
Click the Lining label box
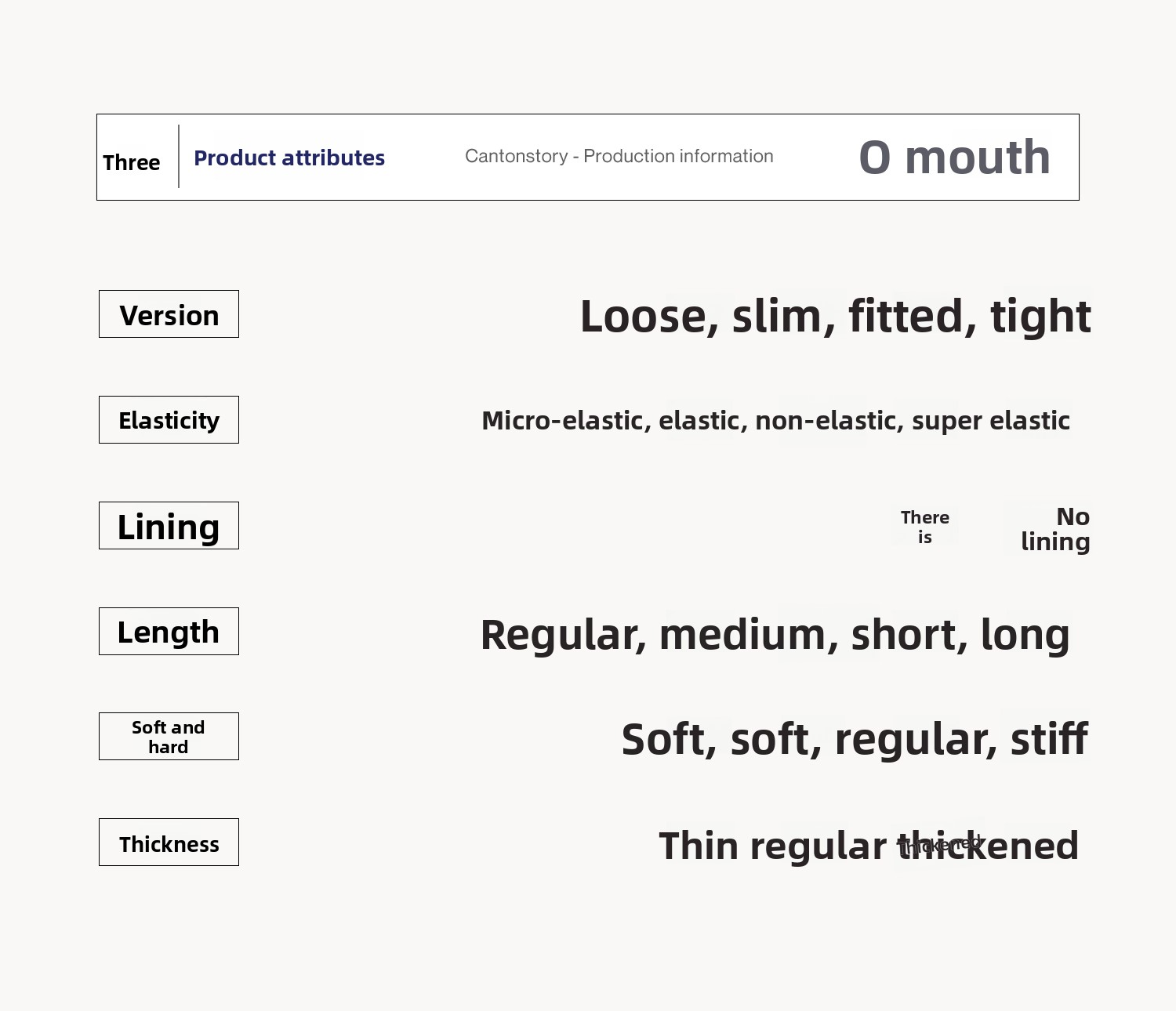point(169,526)
